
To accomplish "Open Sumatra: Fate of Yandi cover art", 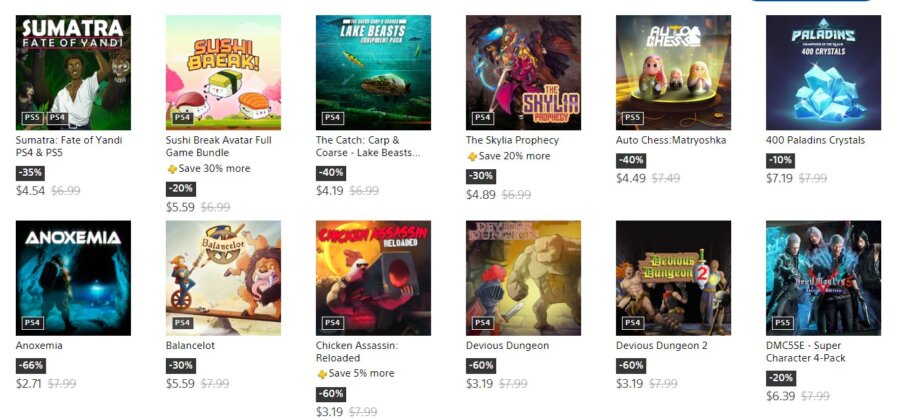I will click(73, 72).
